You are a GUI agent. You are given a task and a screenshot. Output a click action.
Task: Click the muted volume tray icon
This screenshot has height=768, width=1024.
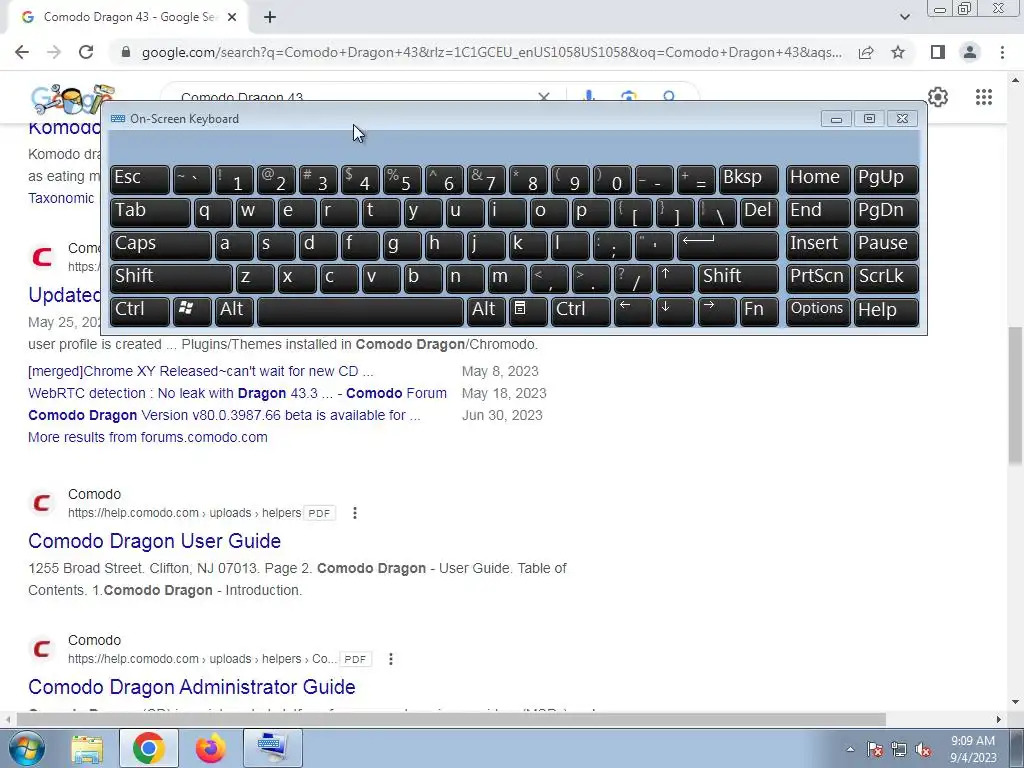[923, 750]
